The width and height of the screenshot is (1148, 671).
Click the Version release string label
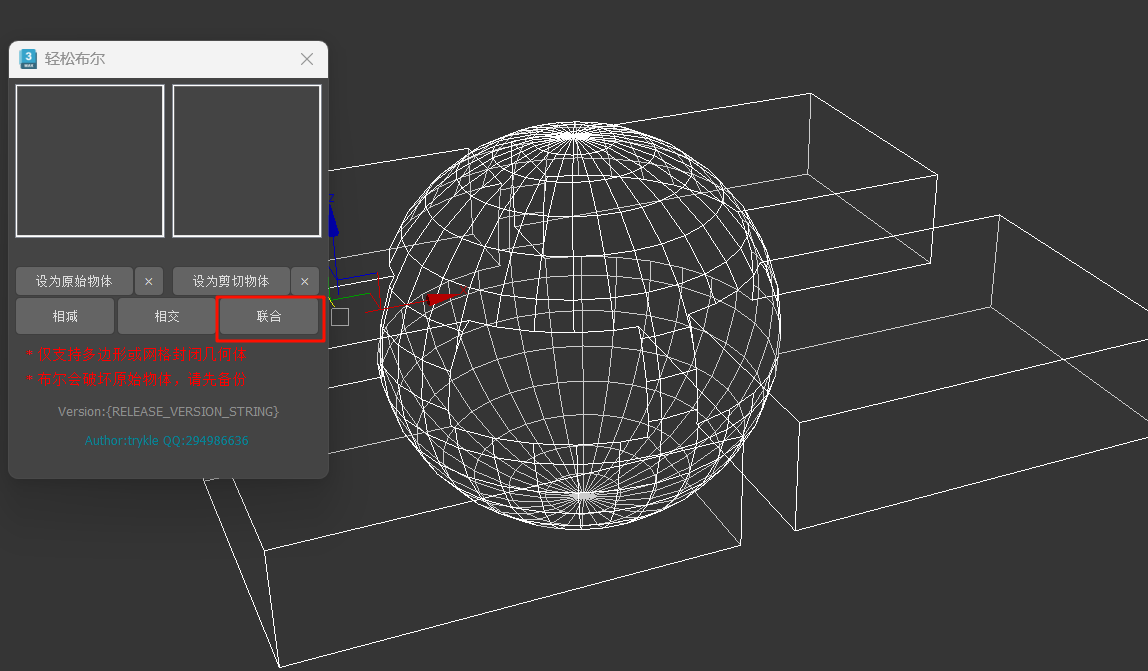(x=168, y=412)
